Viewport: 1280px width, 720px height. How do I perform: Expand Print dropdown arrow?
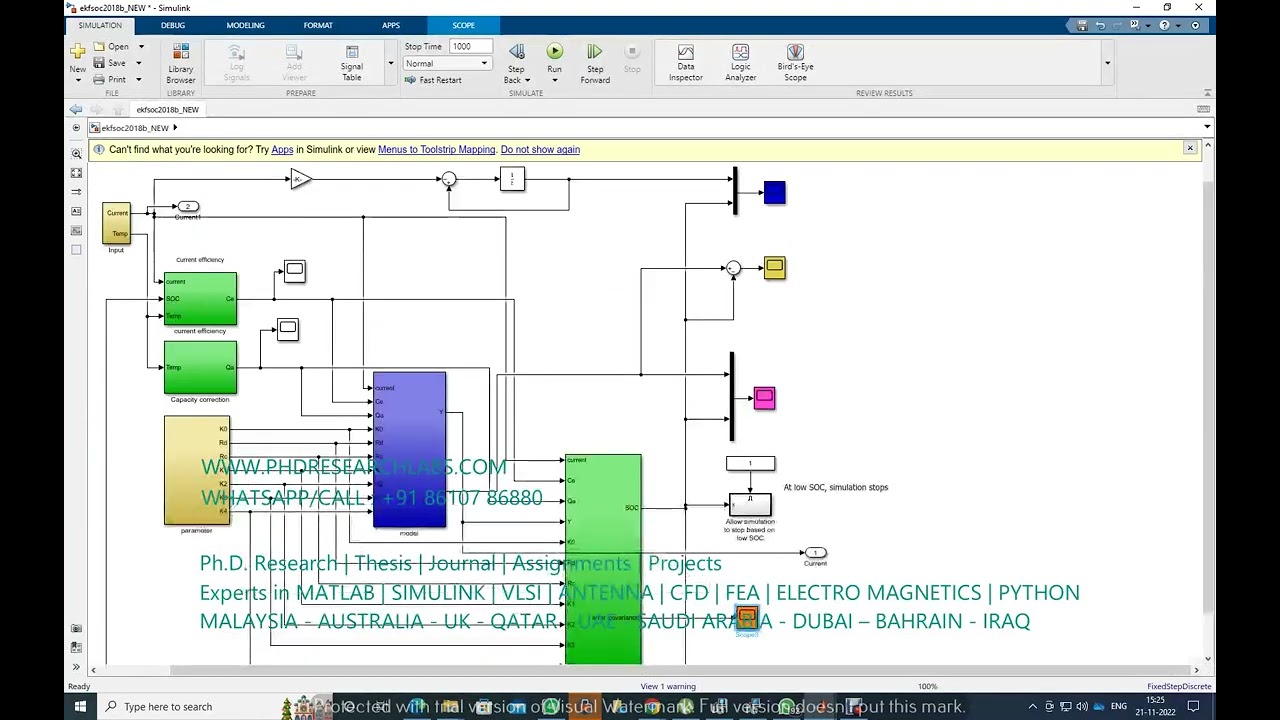[138, 79]
